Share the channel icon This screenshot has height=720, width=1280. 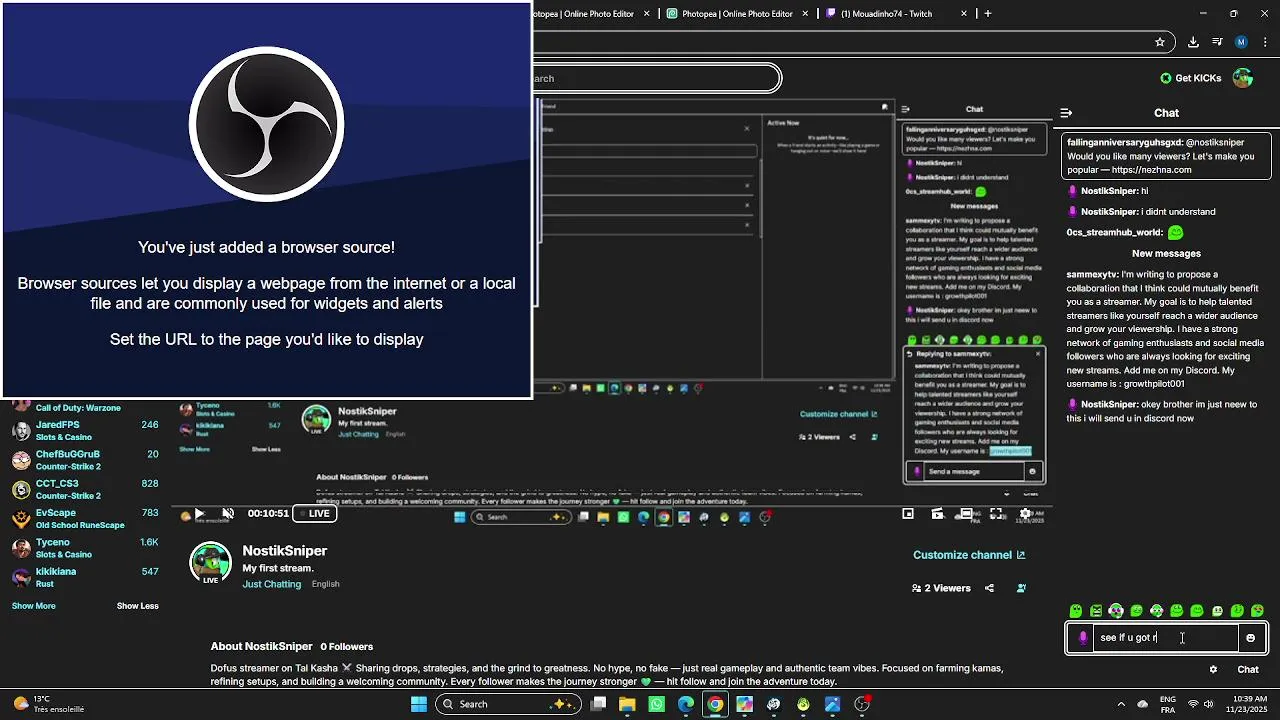coord(990,588)
